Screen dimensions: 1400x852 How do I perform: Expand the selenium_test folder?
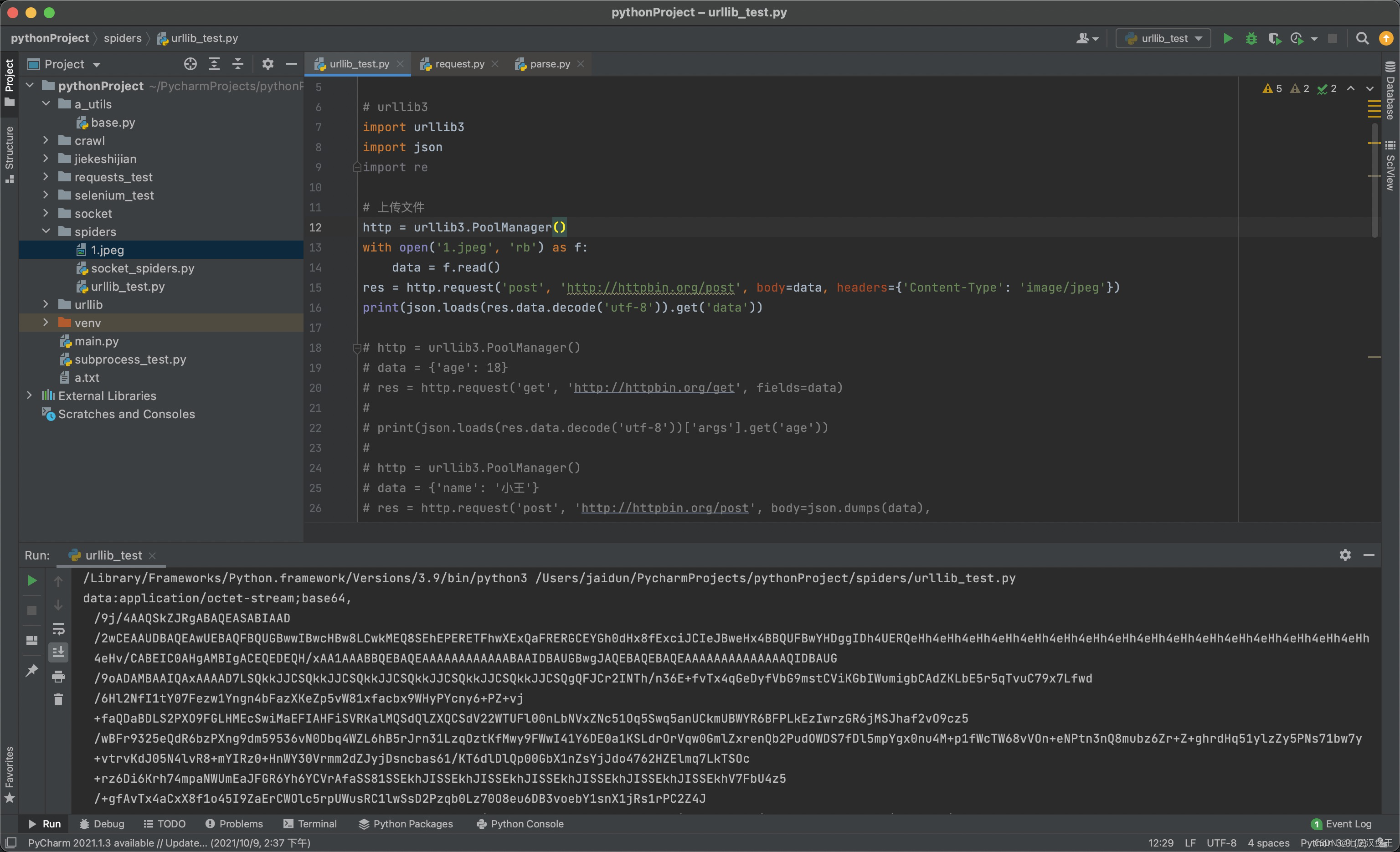point(46,195)
